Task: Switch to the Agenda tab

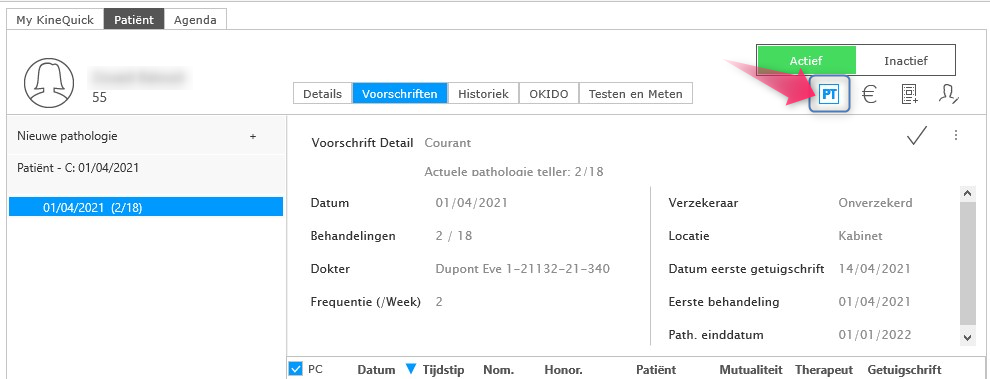Action: click(x=195, y=20)
